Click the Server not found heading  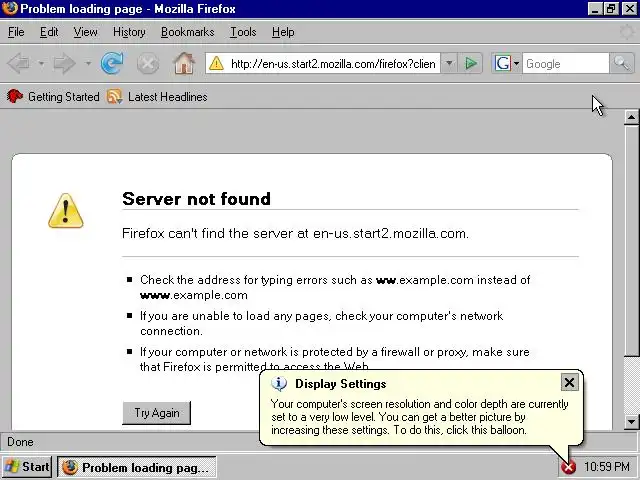pos(196,199)
